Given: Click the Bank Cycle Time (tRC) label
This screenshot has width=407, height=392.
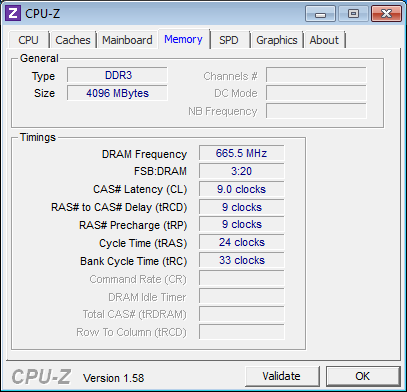Looking at the screenshot, I should pos(133,261).
